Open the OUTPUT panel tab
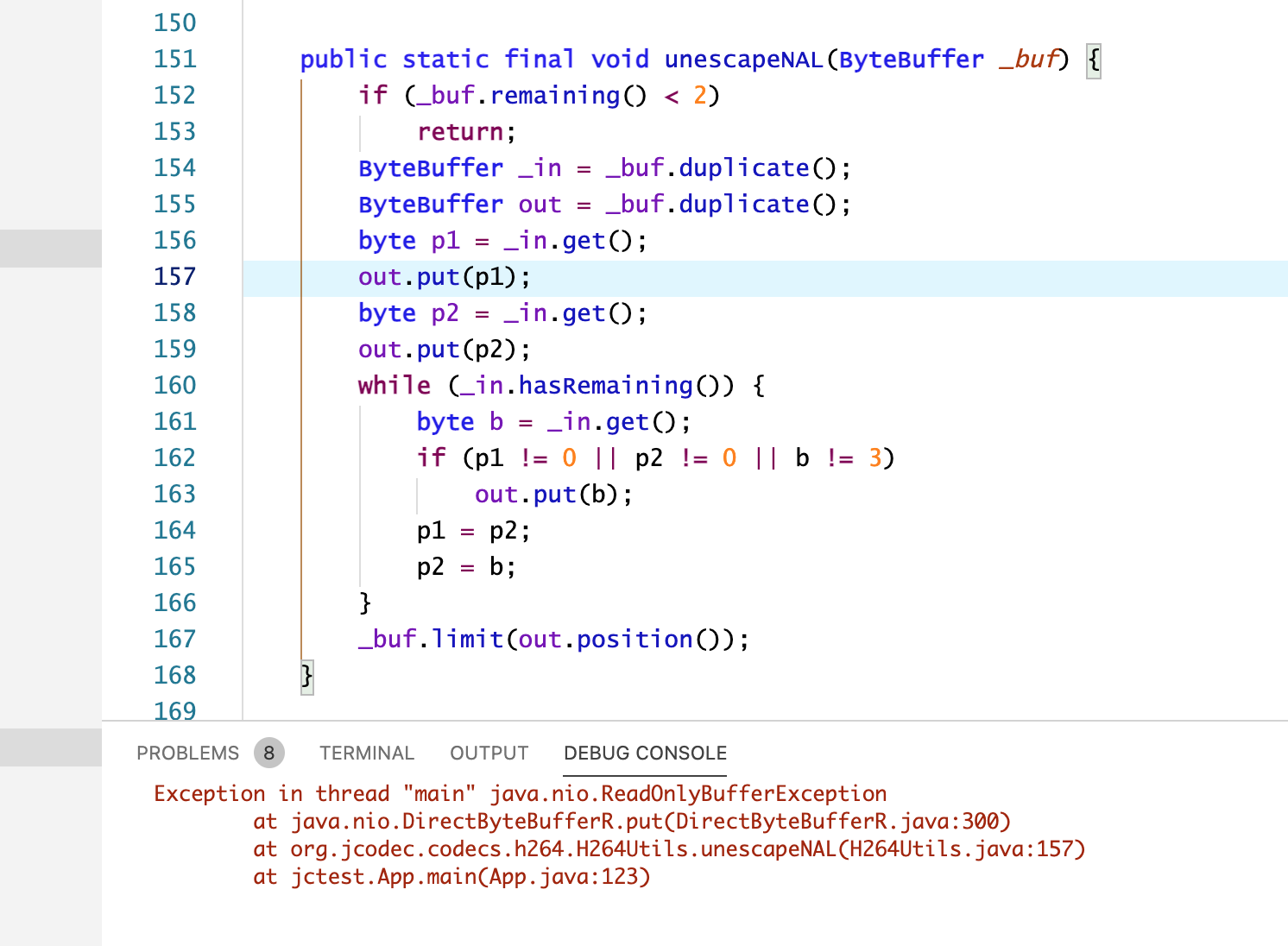This screenshot has width=1288, height=946. pyautogui.click(x=489, y=753)
